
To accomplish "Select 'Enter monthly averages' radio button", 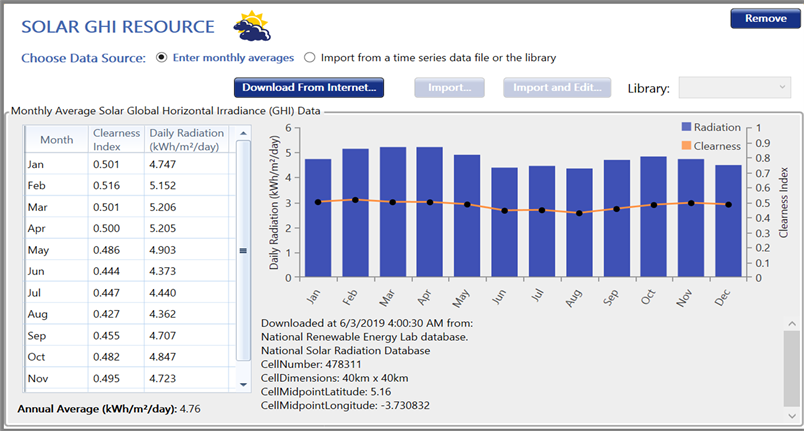I will point(162,58).
